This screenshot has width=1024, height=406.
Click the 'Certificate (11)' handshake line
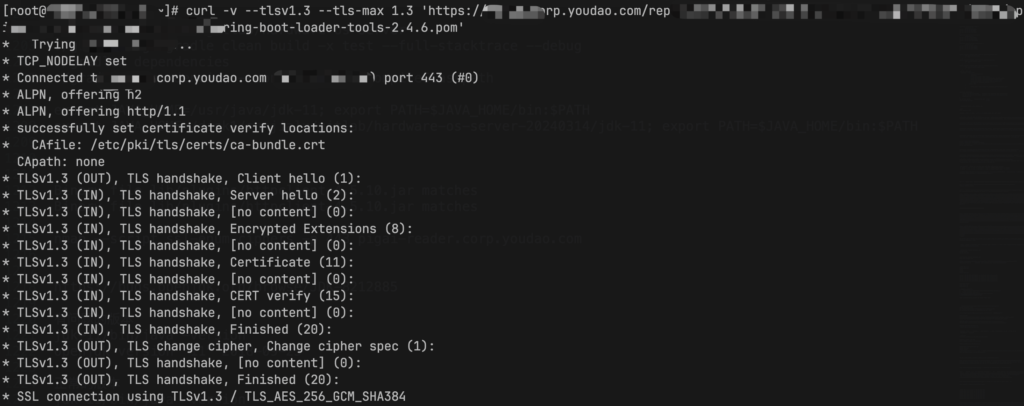tap(178, 262)
